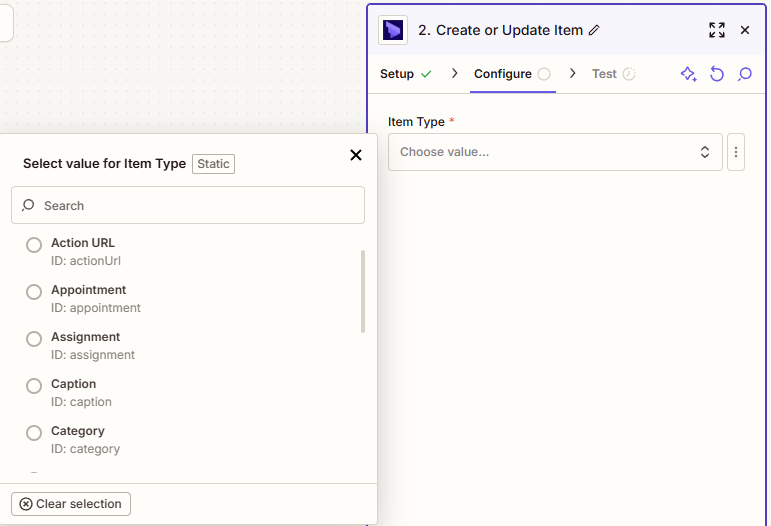
Task: Click the undo arrow icon
Action: [x=717, y=74]
